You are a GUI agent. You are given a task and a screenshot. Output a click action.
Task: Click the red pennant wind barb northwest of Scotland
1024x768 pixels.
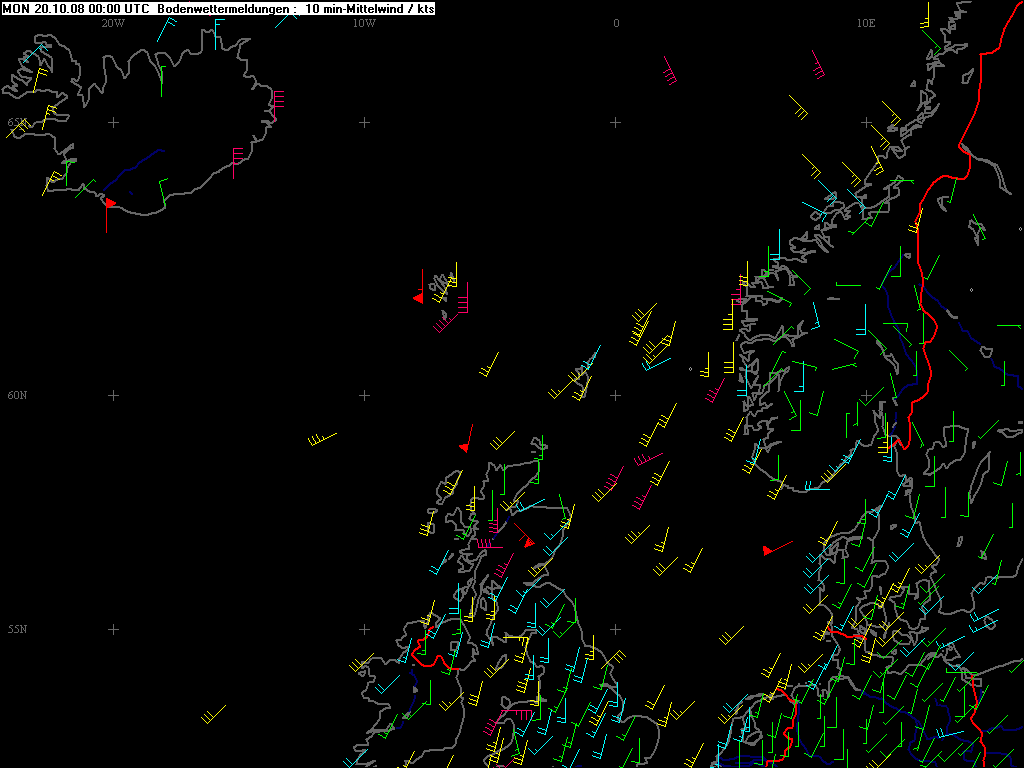coord(466,439)
